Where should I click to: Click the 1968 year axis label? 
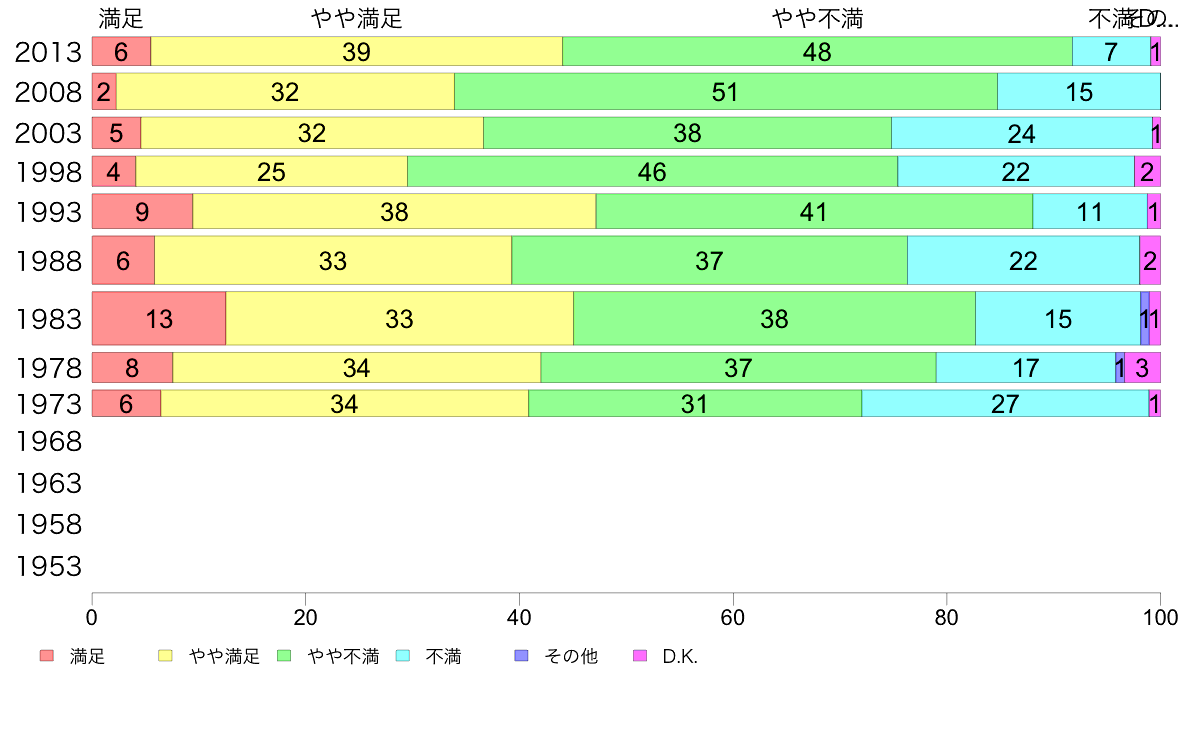(48, 441)
